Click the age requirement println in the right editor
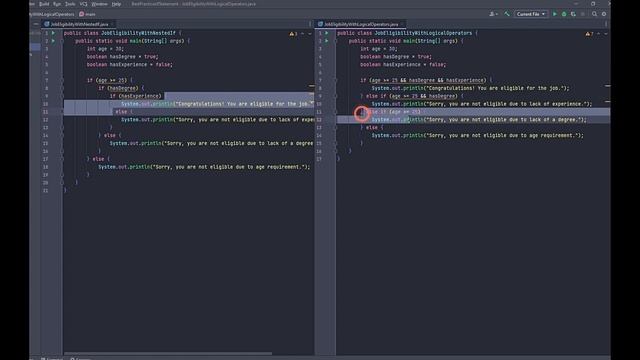This screenshot has width=640, height=360. (x=478, y=136)
